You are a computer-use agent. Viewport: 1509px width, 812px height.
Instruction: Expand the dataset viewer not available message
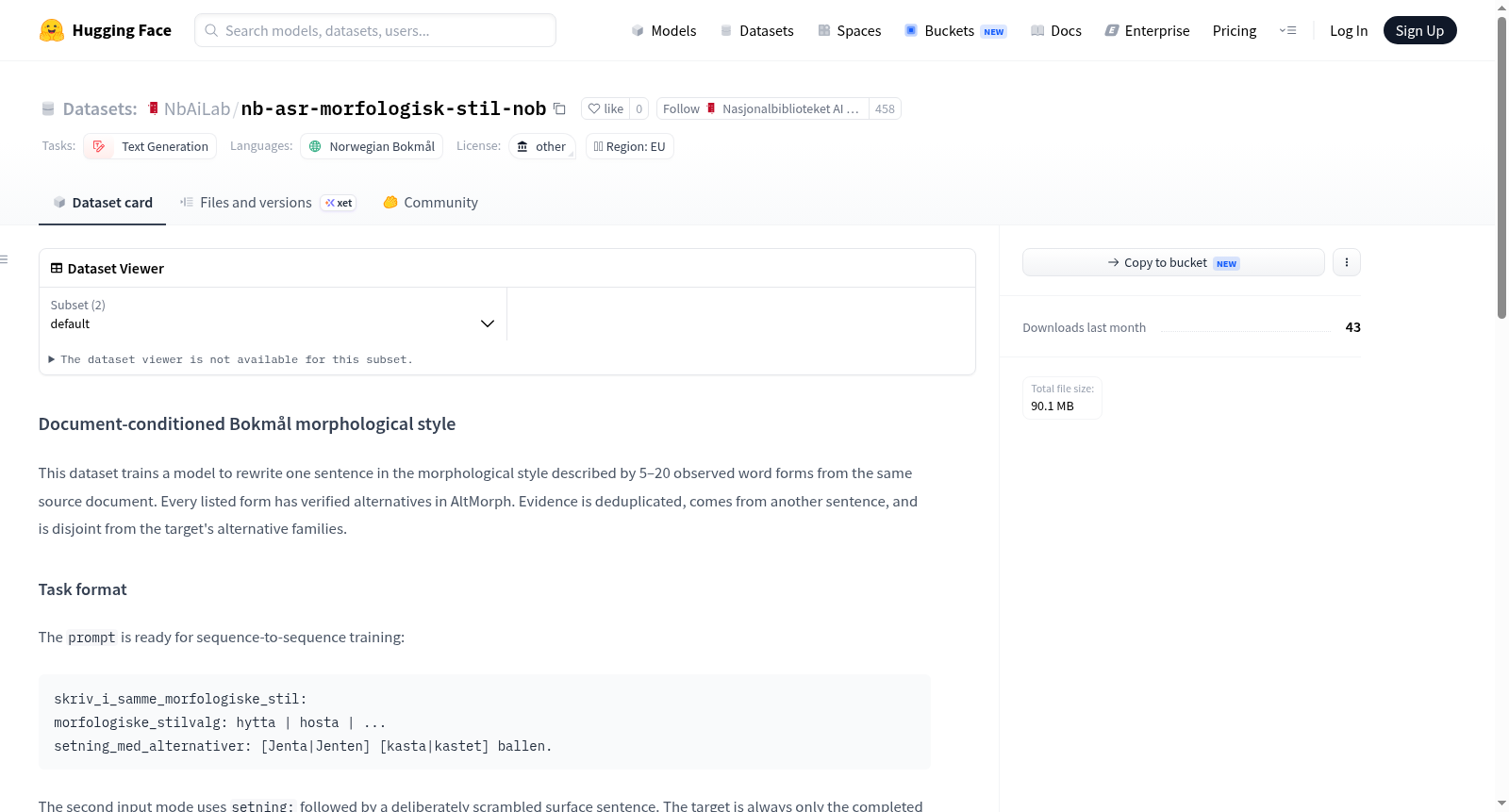[x=231, y=359]
